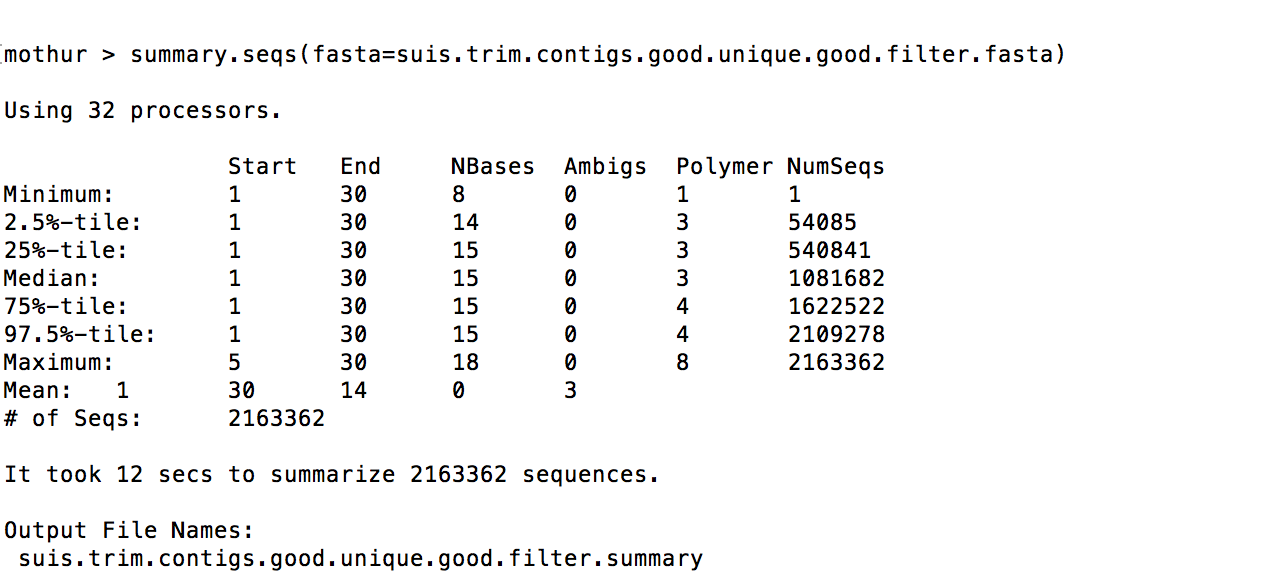1266x580 pixels.
Task: Click the Polymer column header
Action: tap(724, 166)
